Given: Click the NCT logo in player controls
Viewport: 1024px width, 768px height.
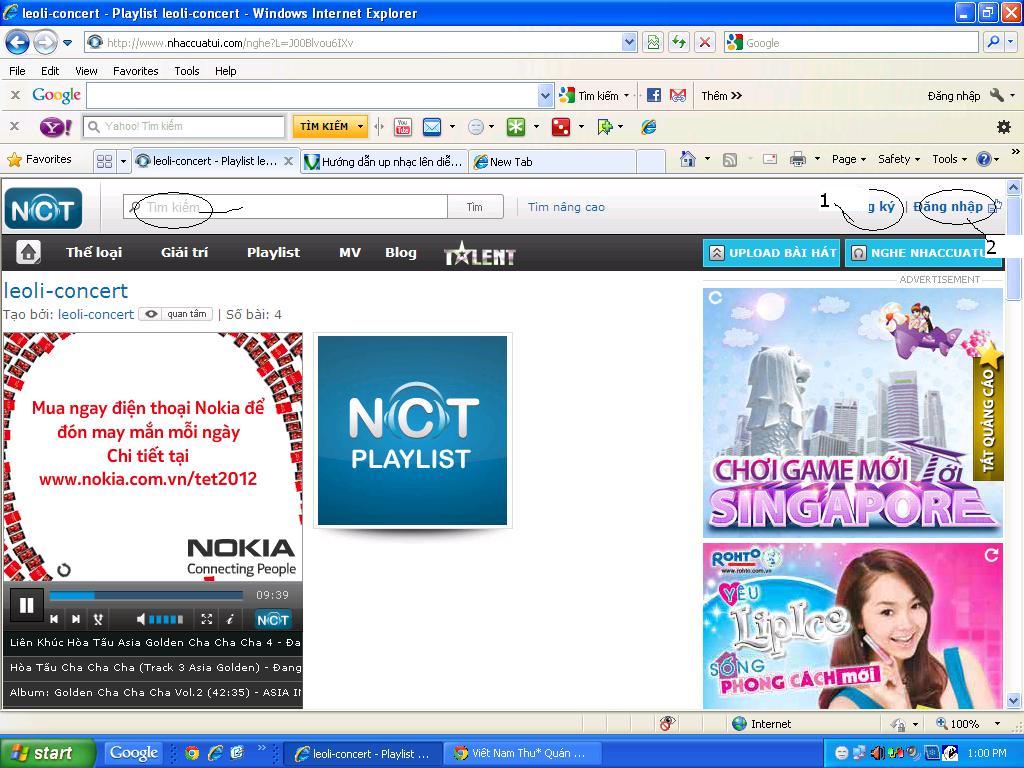Looking at the screenshot, I should [x=272, y=620].
